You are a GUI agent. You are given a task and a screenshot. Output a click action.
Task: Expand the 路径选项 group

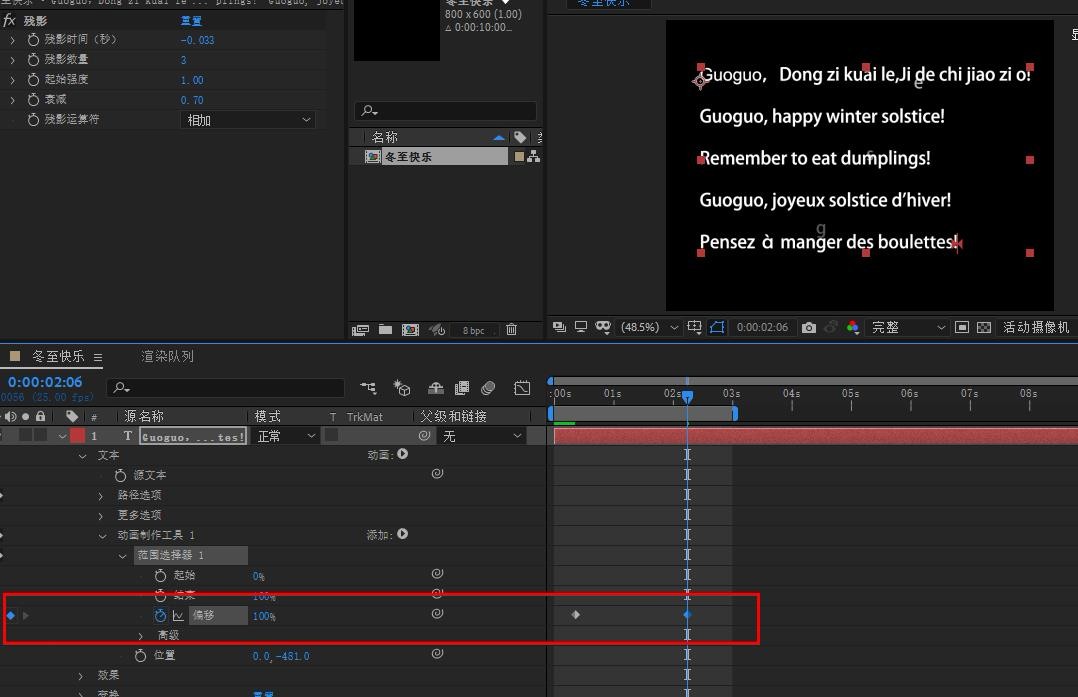point(101,496)
